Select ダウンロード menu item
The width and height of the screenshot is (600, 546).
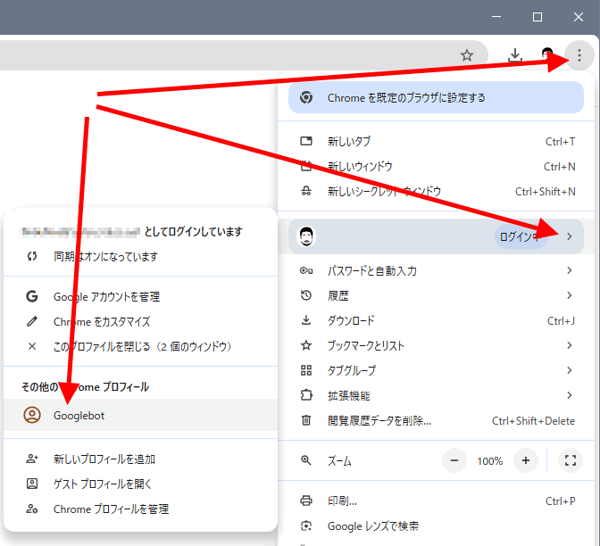[x=436, y=320]
